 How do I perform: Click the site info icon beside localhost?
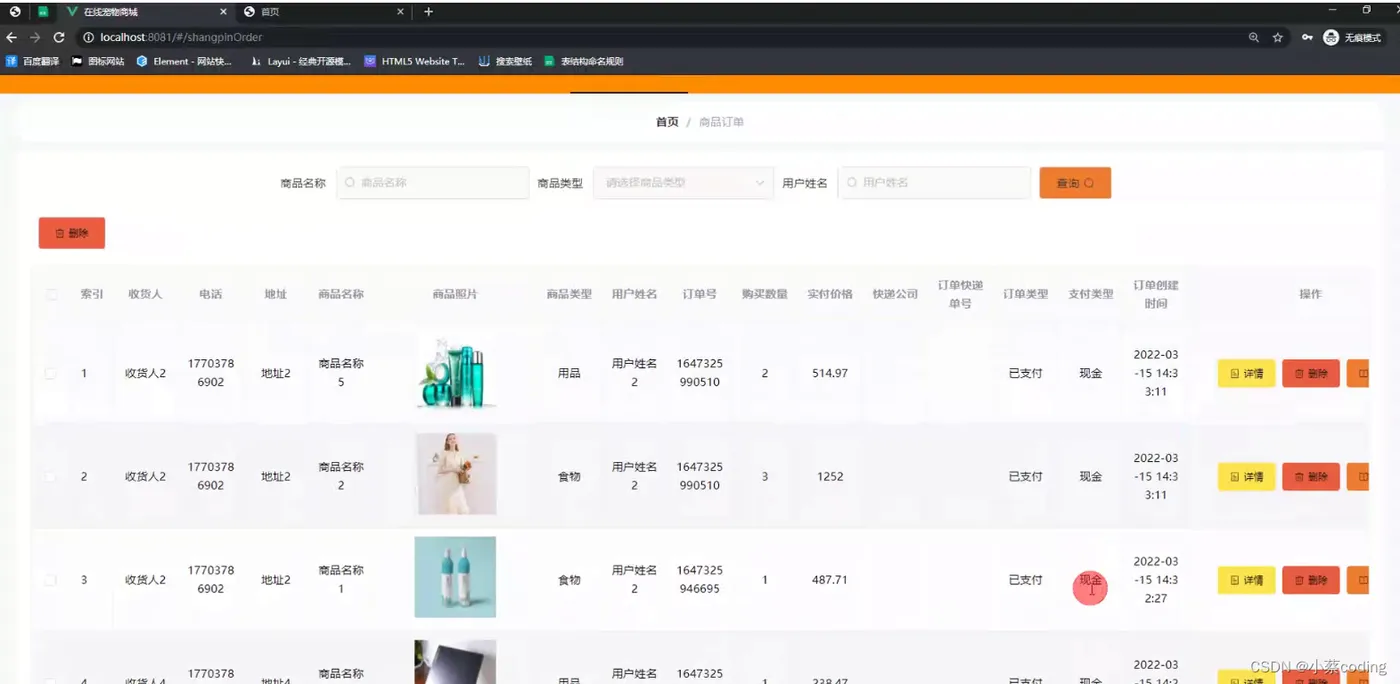pos(88,37)
